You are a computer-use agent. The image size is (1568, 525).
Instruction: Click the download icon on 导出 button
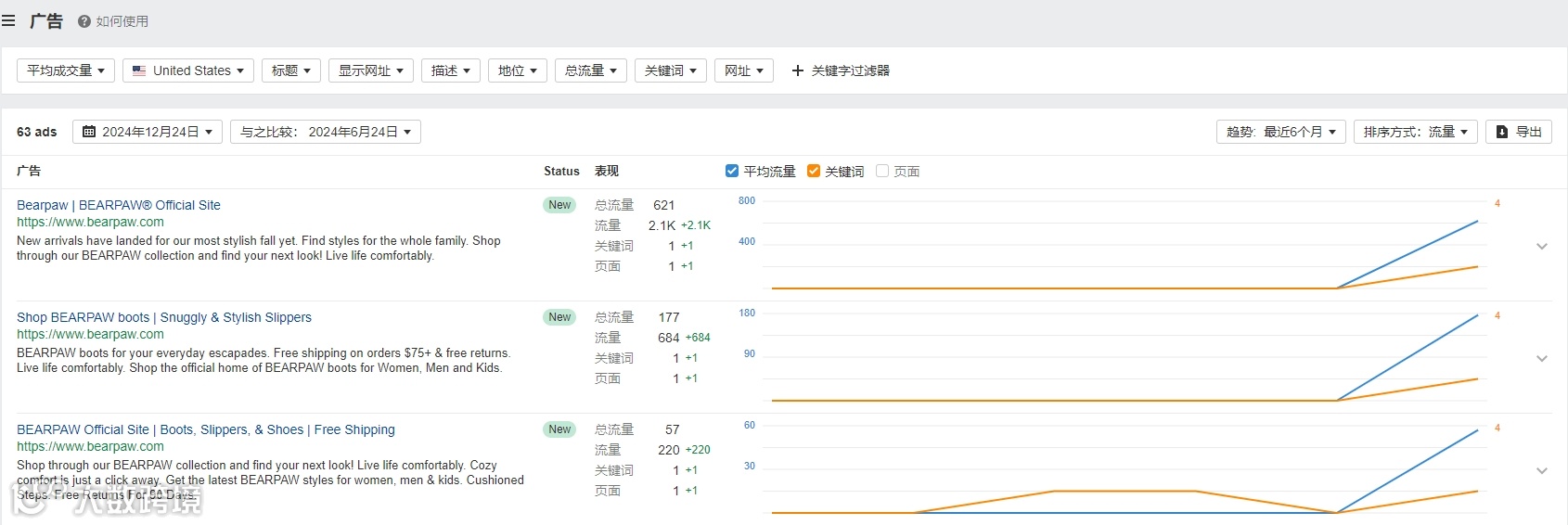coord(1502,132)
